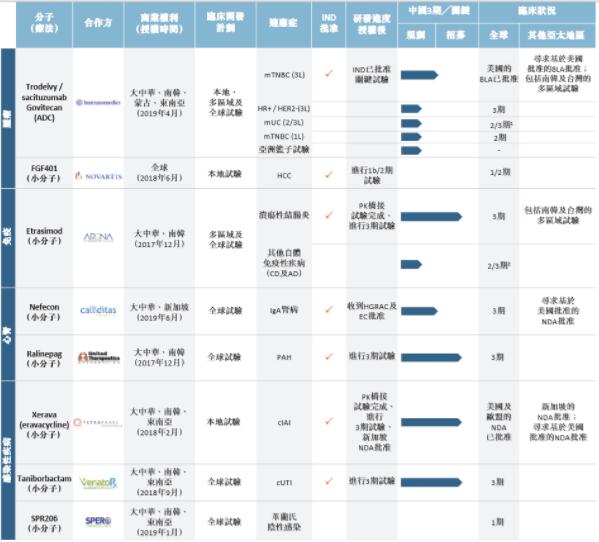Select the mTNBC (3L) indication

(x=284, y=75)
